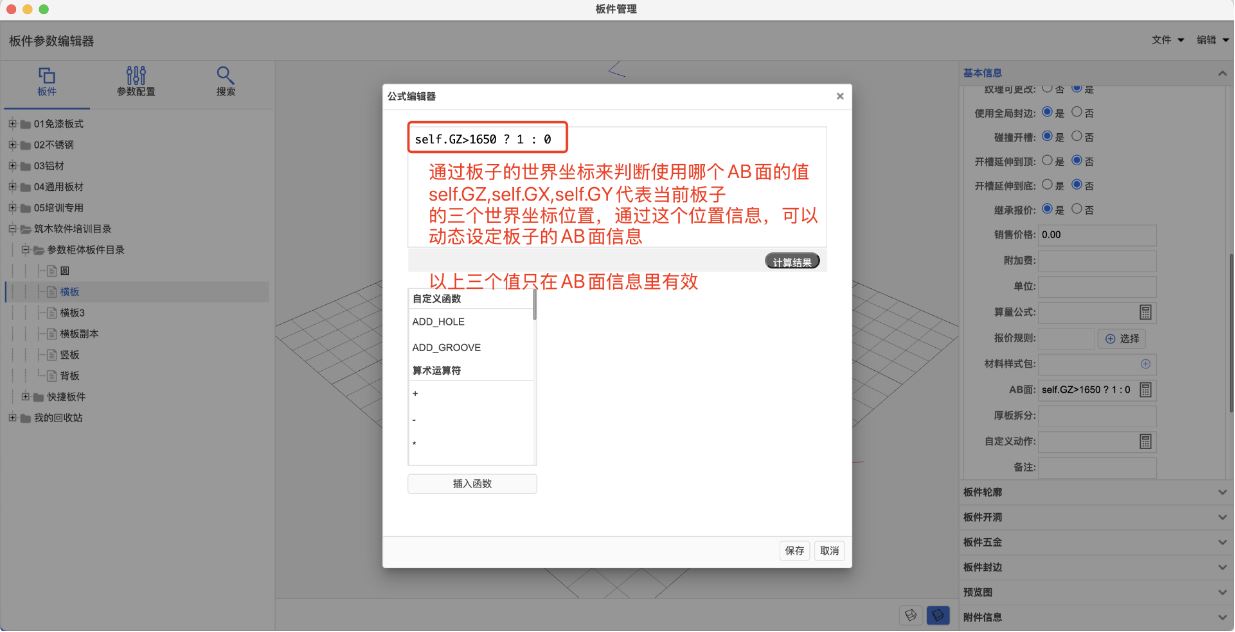This screenshot has width=1235, height=632.
Task: Open the 文件 menu
Action: pyautogui.click(x=1163, y=39)
